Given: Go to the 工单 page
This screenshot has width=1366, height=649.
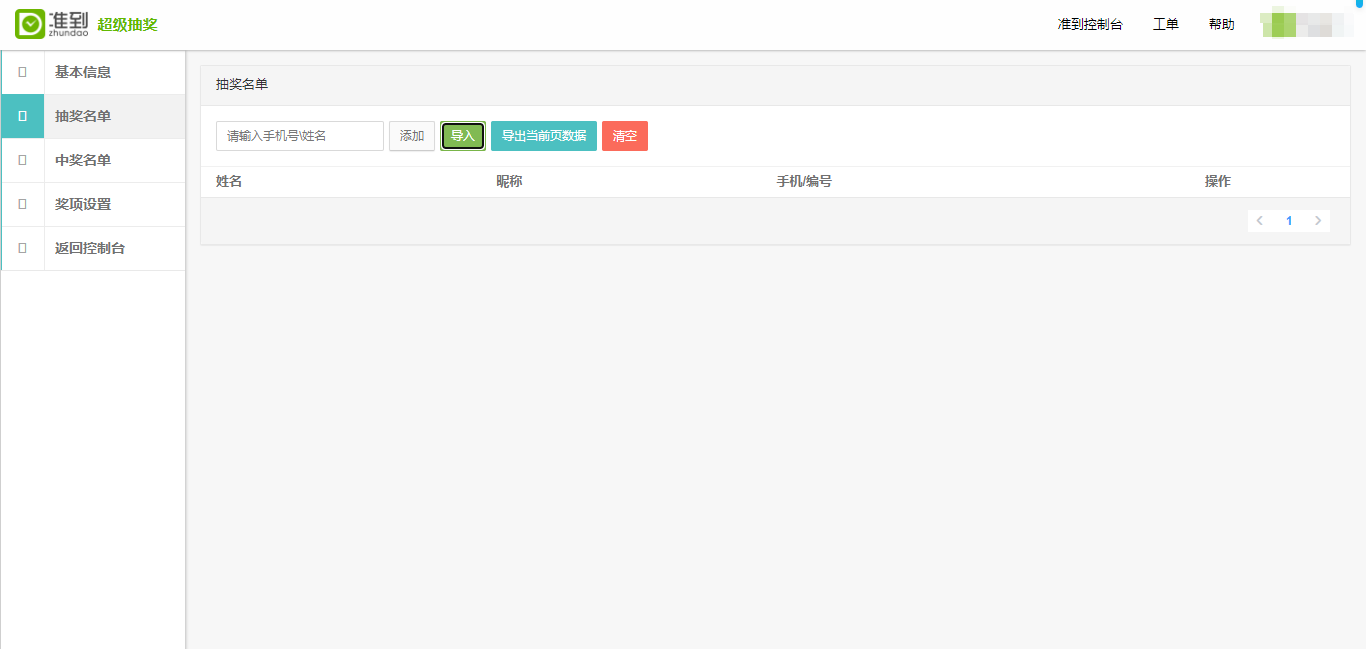Looking at the screenshot, I should (x=1166, y=24).
